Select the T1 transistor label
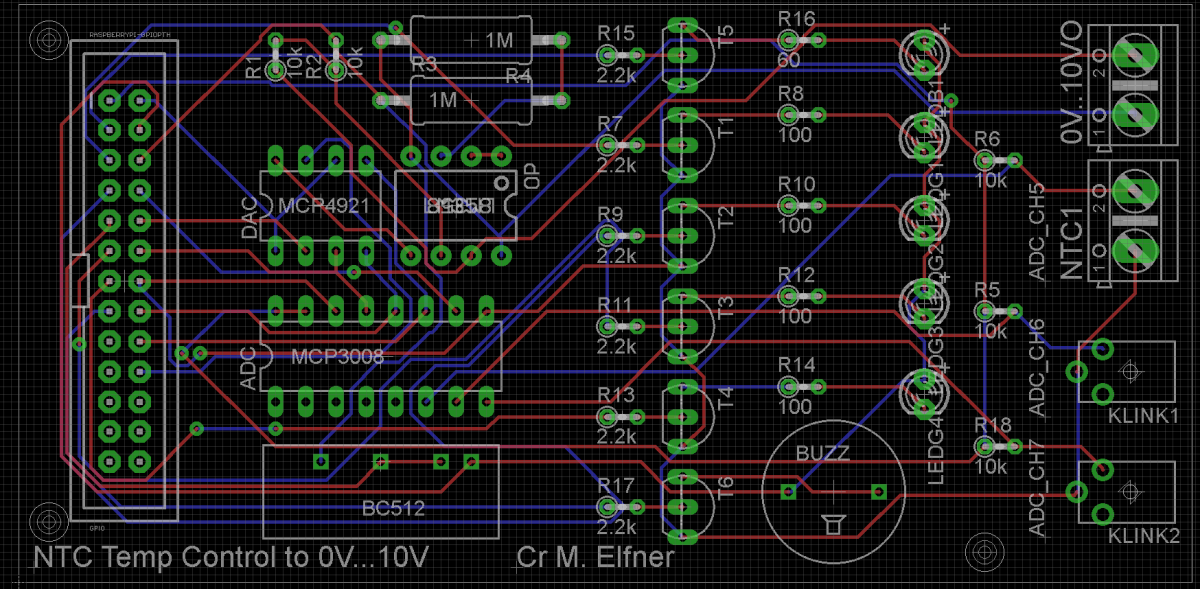 coord(727,127)
